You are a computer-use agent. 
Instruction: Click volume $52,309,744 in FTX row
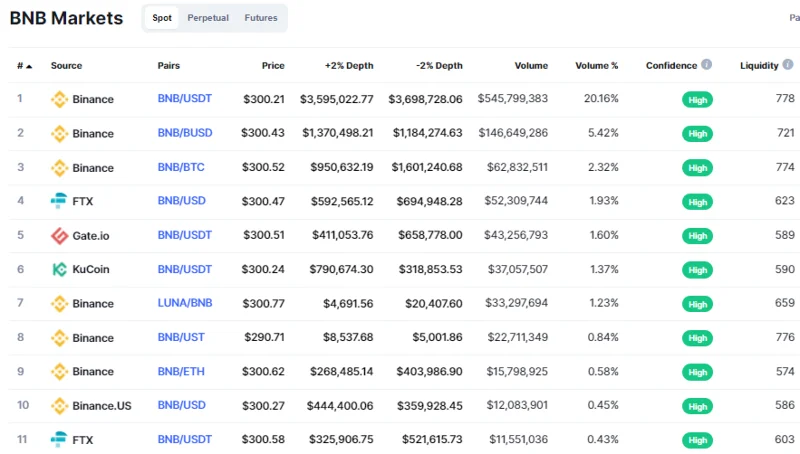(x=516, y=200)
